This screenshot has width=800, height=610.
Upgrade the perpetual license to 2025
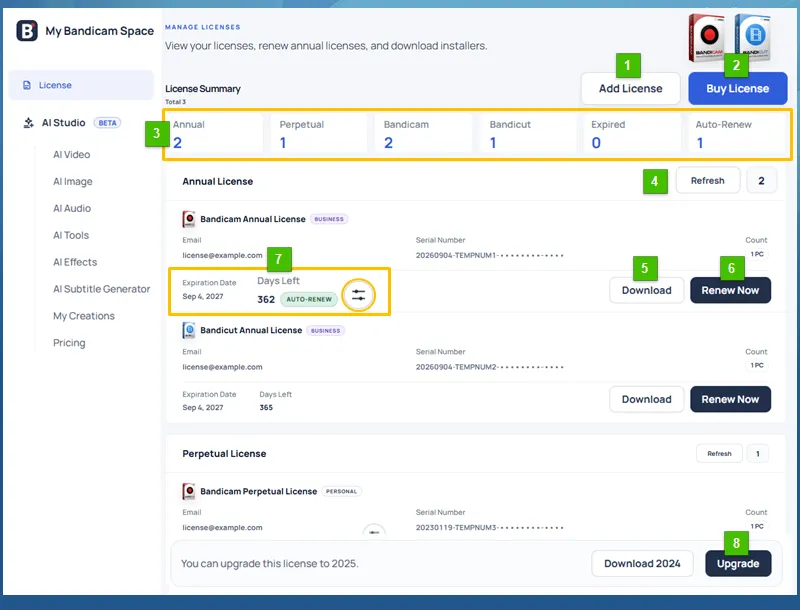[x=738, y=564]
